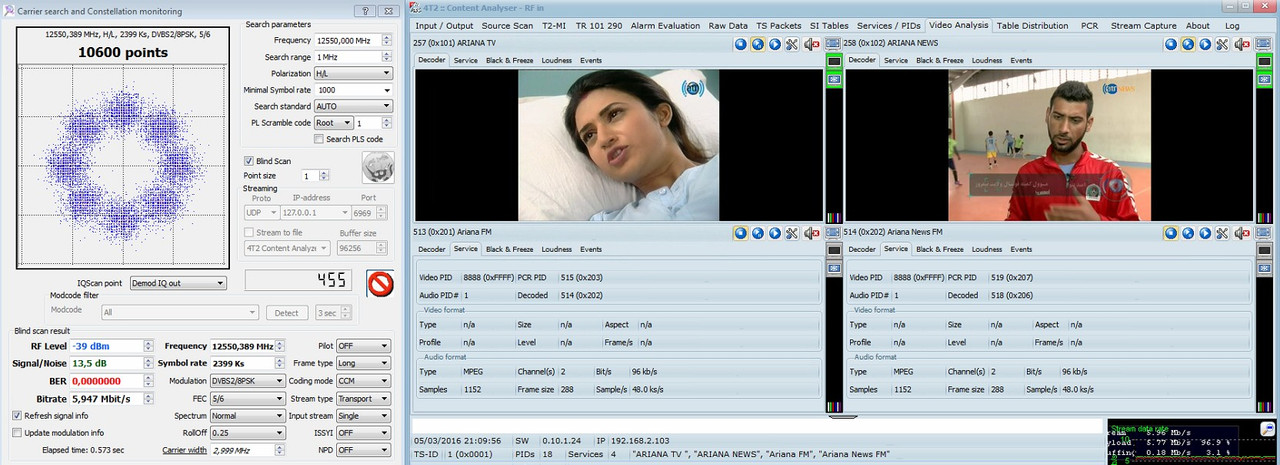The height and width of the screenshot is (465, 1280).
Task: Open Loudness tab in 257 ARIANA TV panel
Action: pyautogui.click(x=557, y=60)
